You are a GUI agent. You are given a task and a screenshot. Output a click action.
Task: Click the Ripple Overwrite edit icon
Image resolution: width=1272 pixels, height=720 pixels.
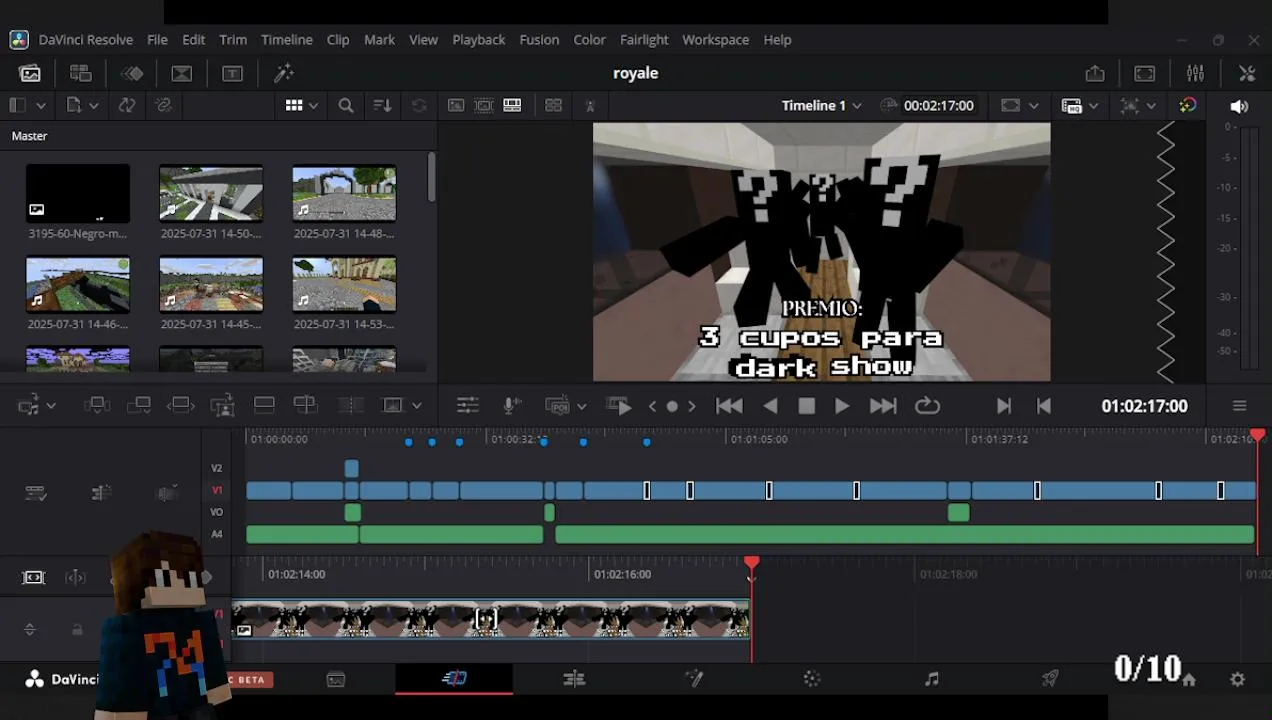coord(181,405)
